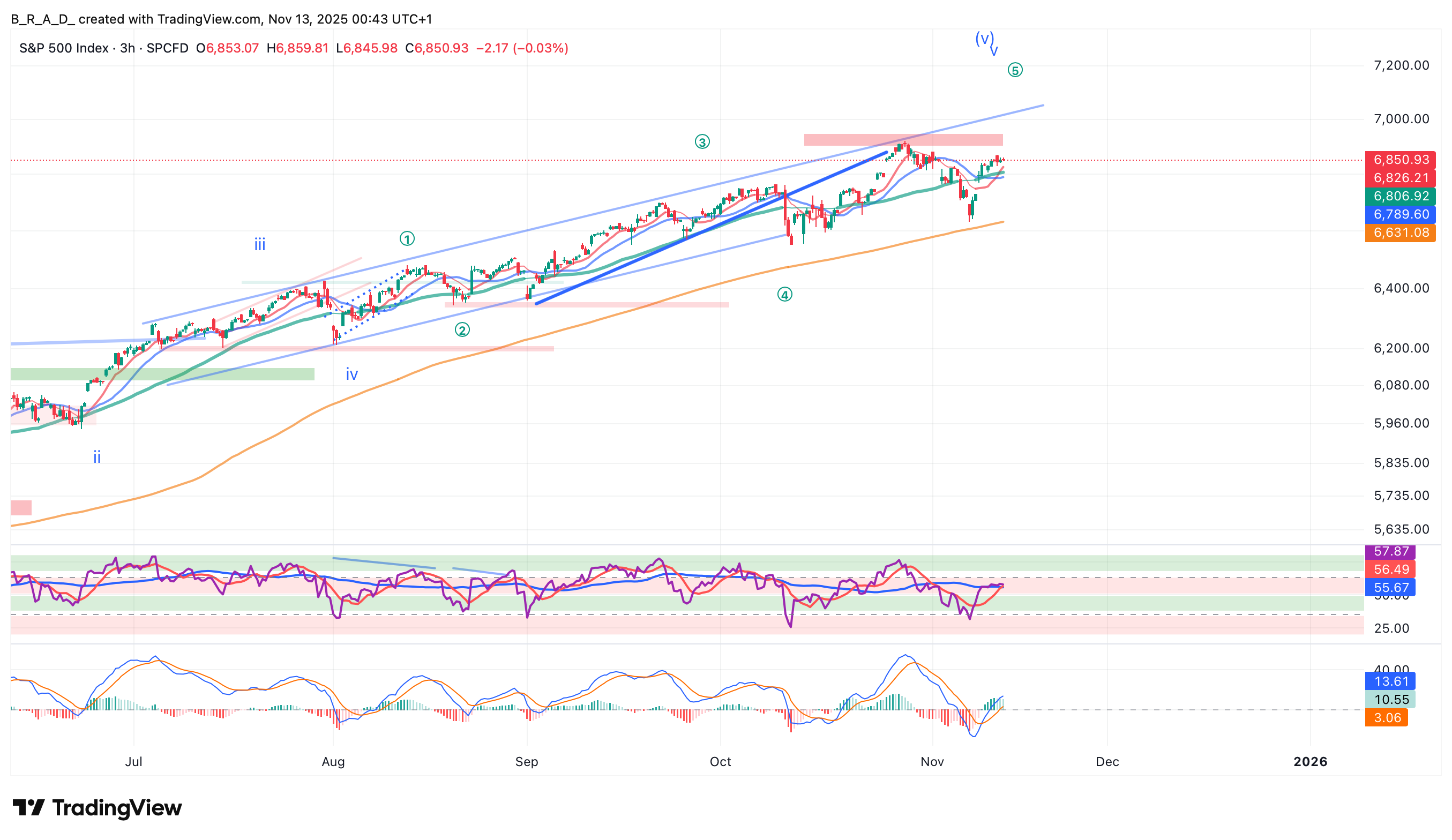Screen dimensions: 1452x840
Task: Click the 7,000.00 price axis label
Action: (1401, 119)
